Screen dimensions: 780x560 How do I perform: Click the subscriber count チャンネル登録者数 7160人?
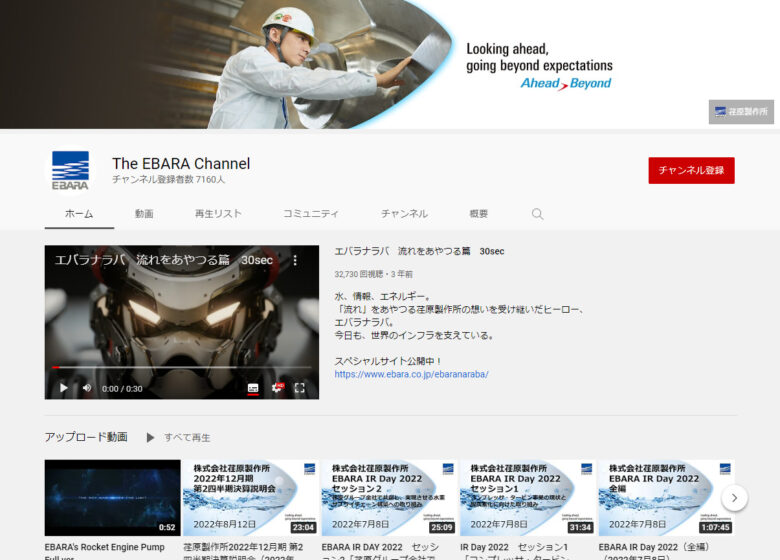coord(169,180)
